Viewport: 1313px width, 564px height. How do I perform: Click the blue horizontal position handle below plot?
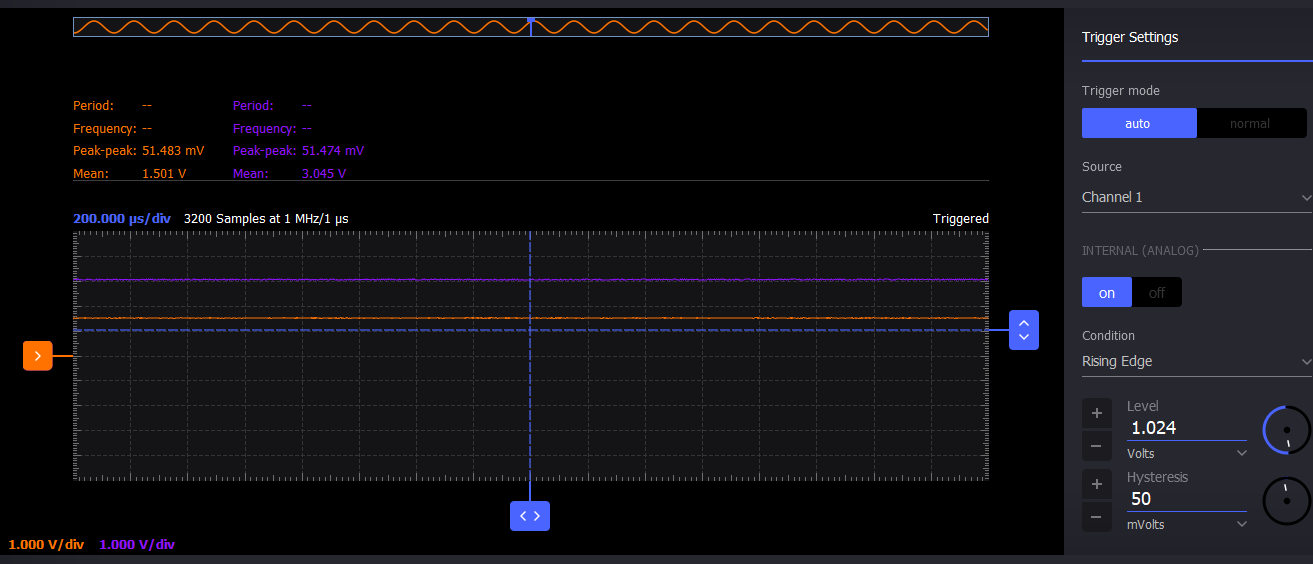click(x=529, y=516)
